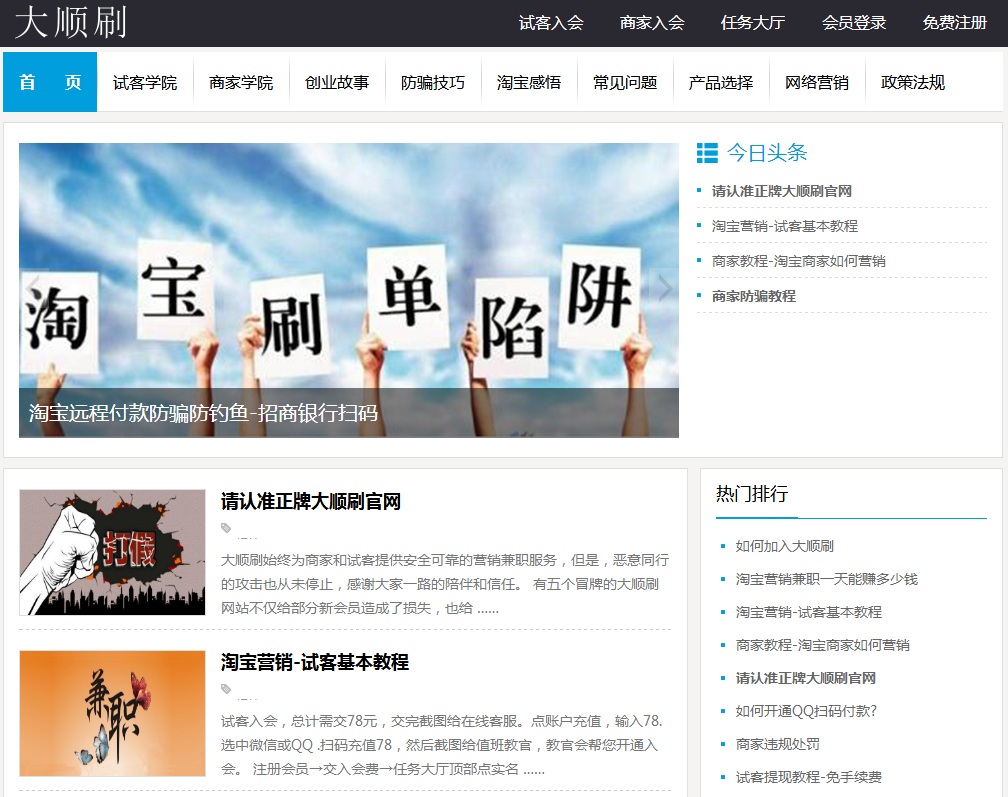
Task: Enter the 任务大厅 page
Action: (749, 23)
